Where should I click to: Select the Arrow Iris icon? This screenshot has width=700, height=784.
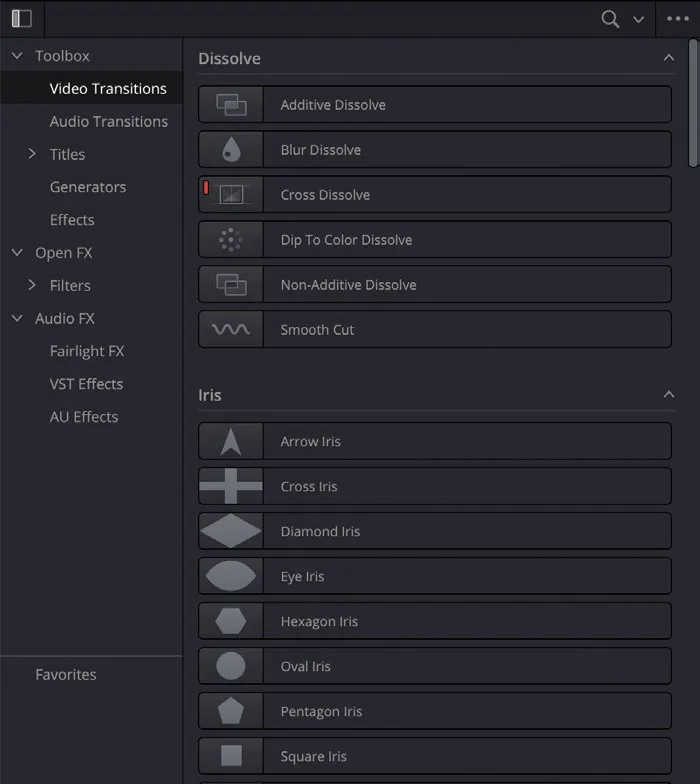click(x=230, y=442)
